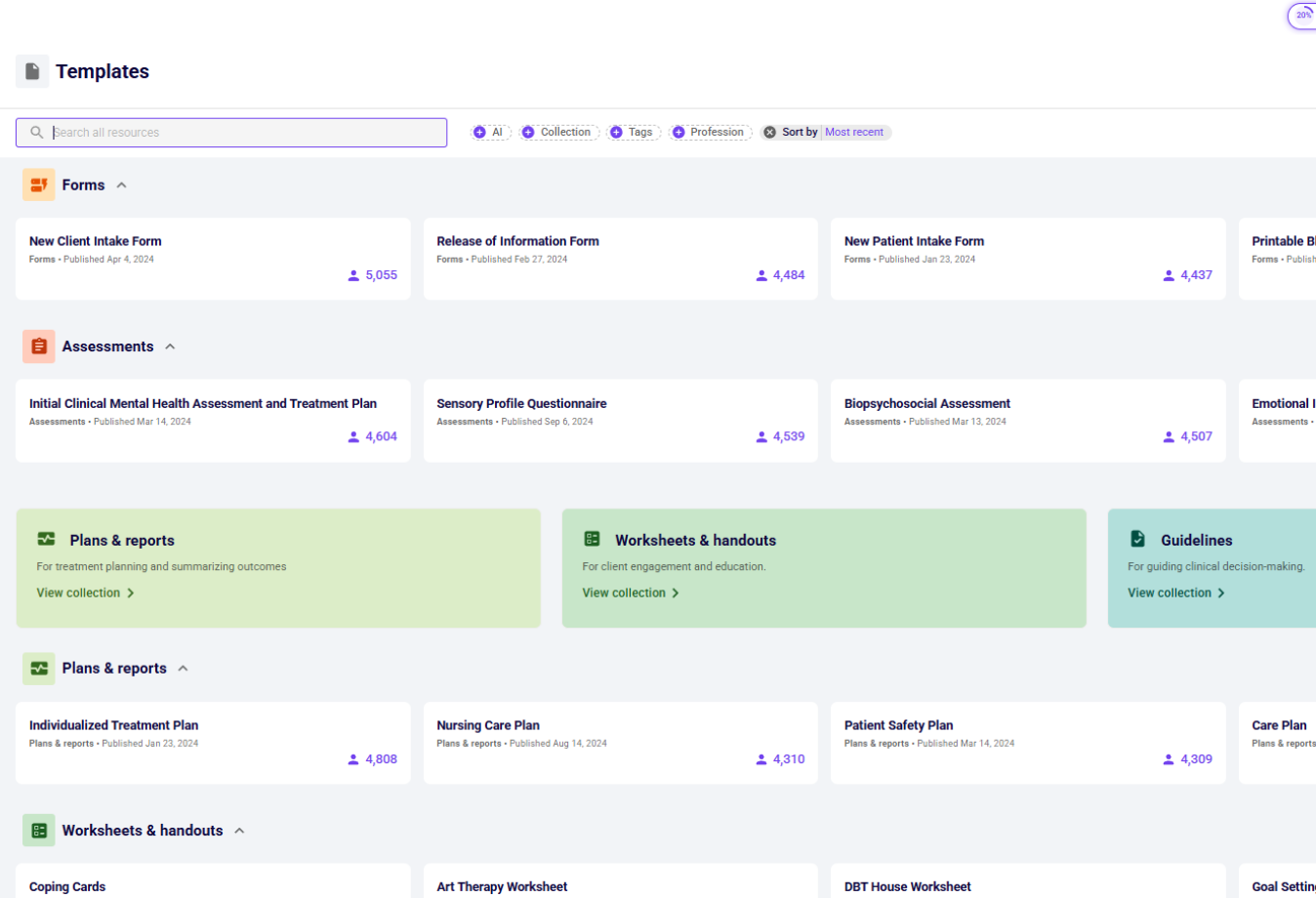Open the Profession filter dropdown

pyautogui.click(x=711, y=133)
